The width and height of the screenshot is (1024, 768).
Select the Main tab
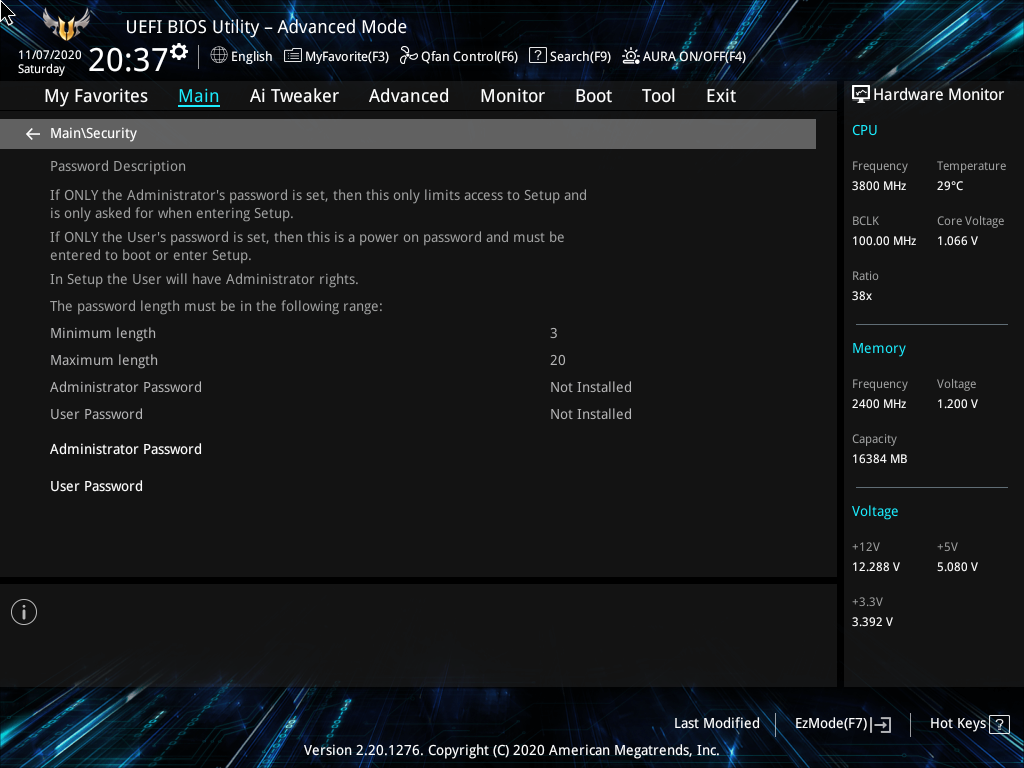199,96
